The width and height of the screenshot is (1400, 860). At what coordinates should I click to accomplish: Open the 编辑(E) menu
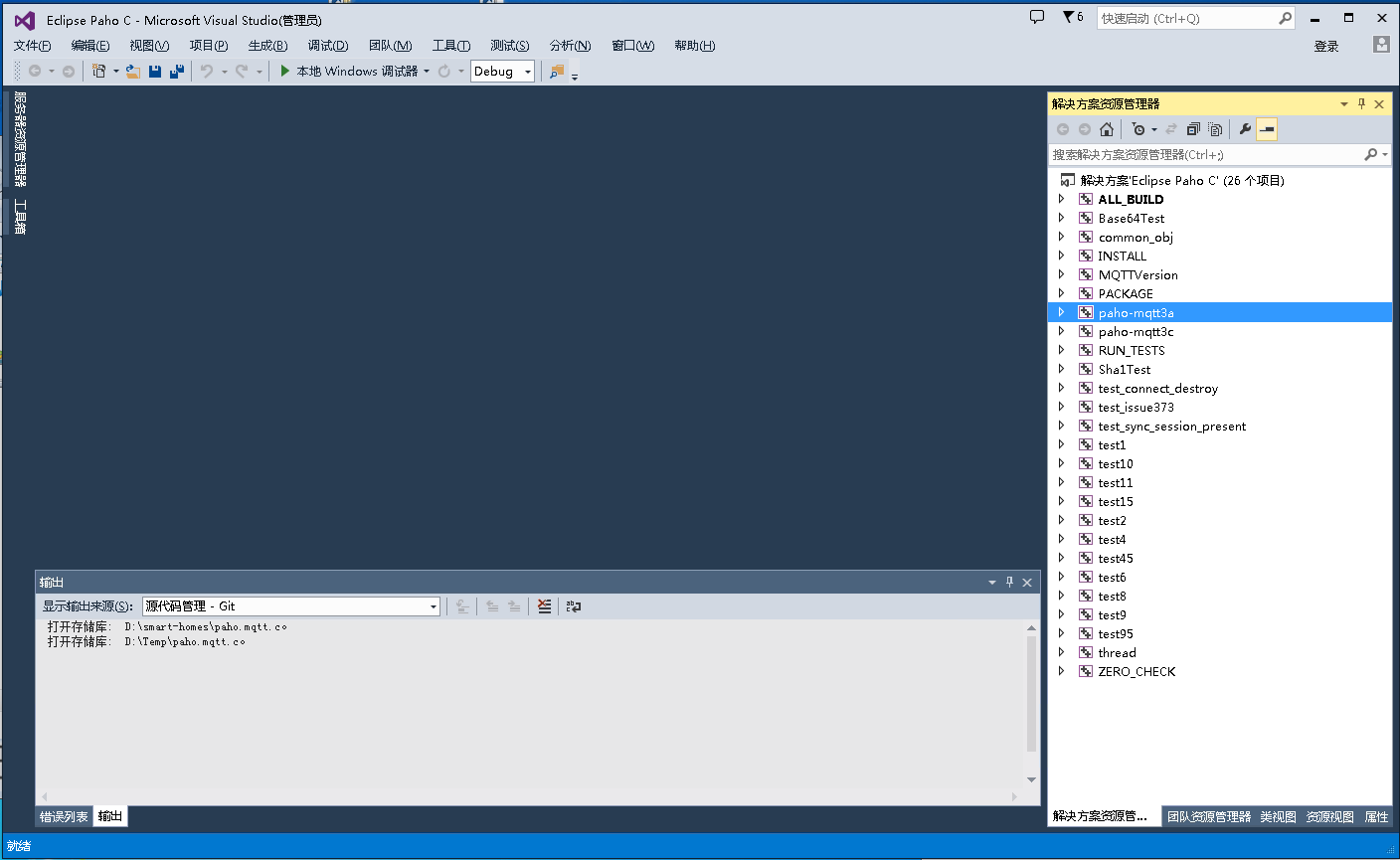[x=90, y=46]
